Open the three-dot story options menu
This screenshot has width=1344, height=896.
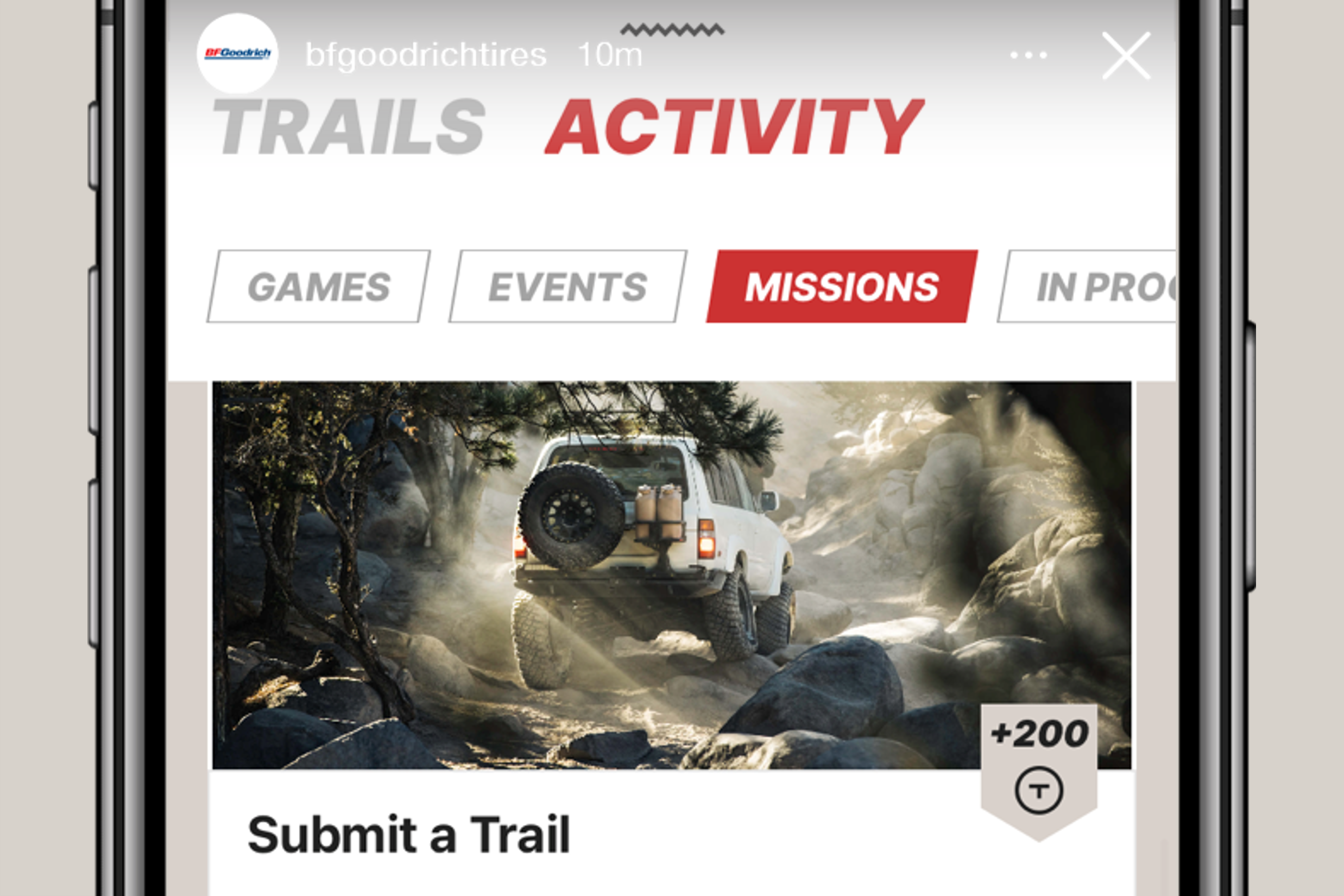click(x=1028, y=55)
